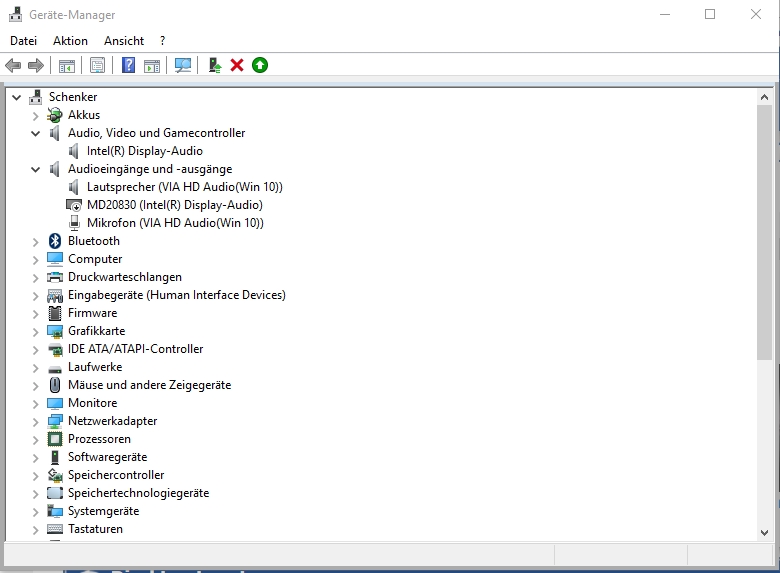
Task: Click the Back arrow toolbar icon
Action: [x=13, y=65]
